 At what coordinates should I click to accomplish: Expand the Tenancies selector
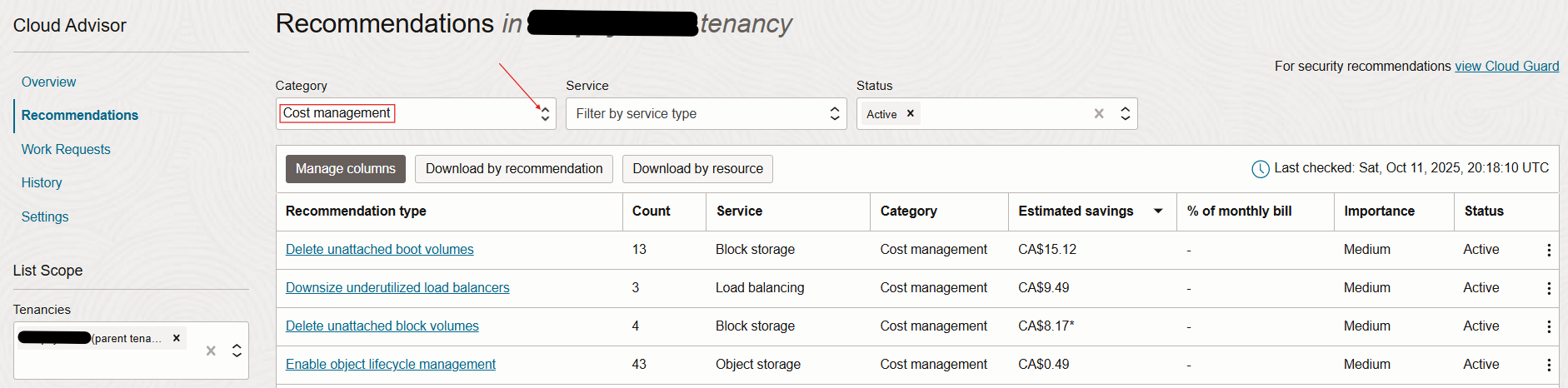237,351
